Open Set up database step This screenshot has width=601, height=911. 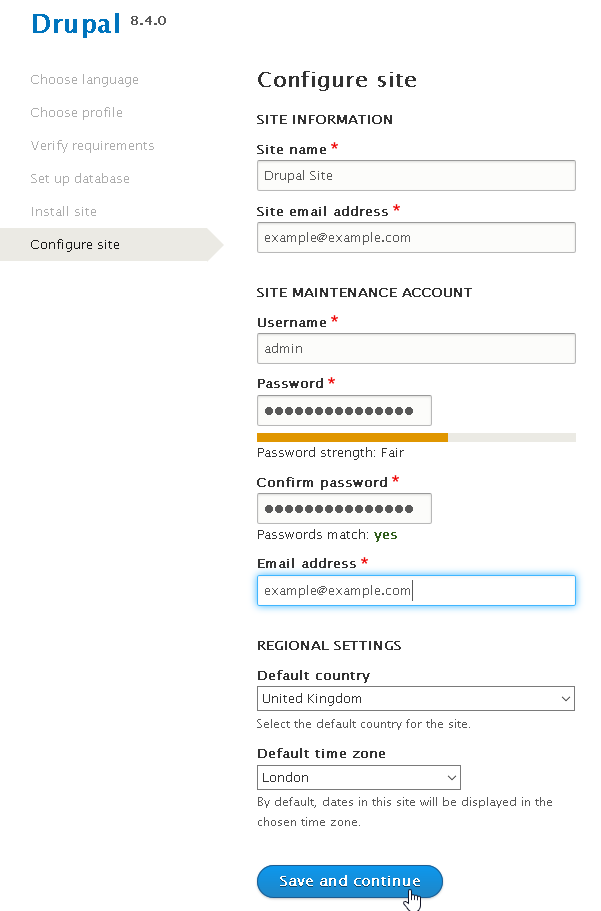pos(80,179)
